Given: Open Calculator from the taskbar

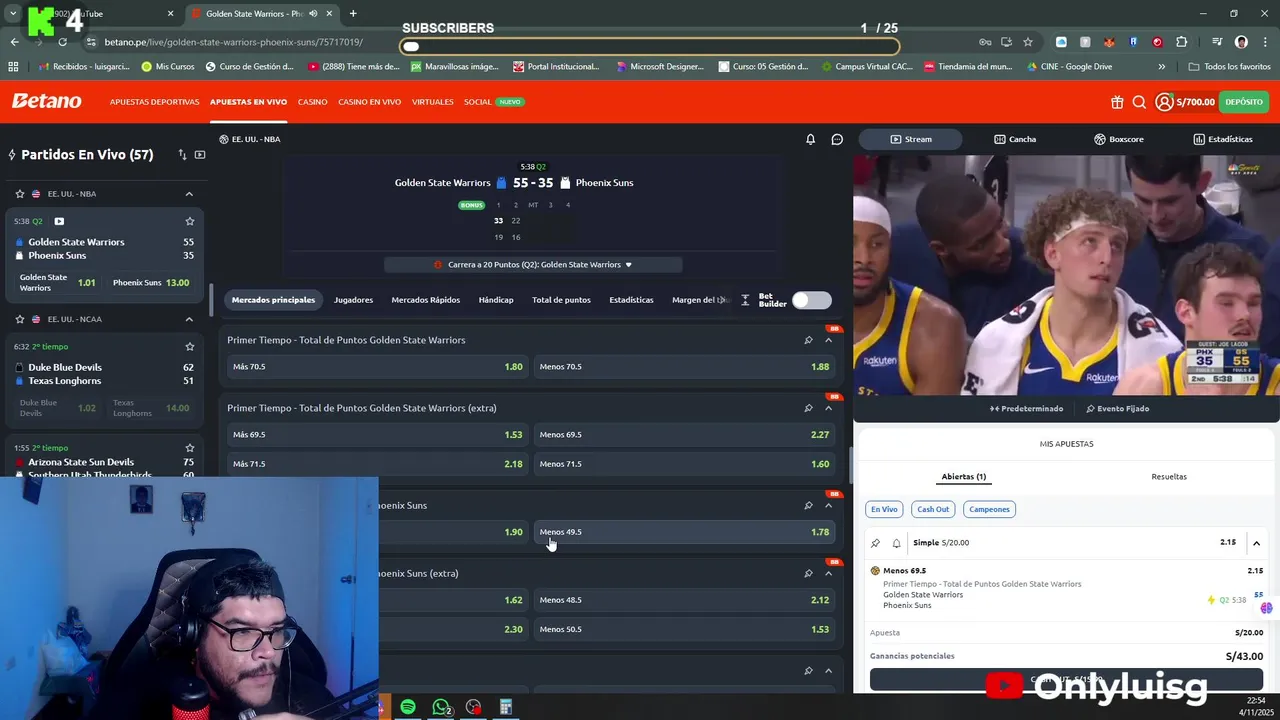Looking at the screenshot, I should 506,707.
